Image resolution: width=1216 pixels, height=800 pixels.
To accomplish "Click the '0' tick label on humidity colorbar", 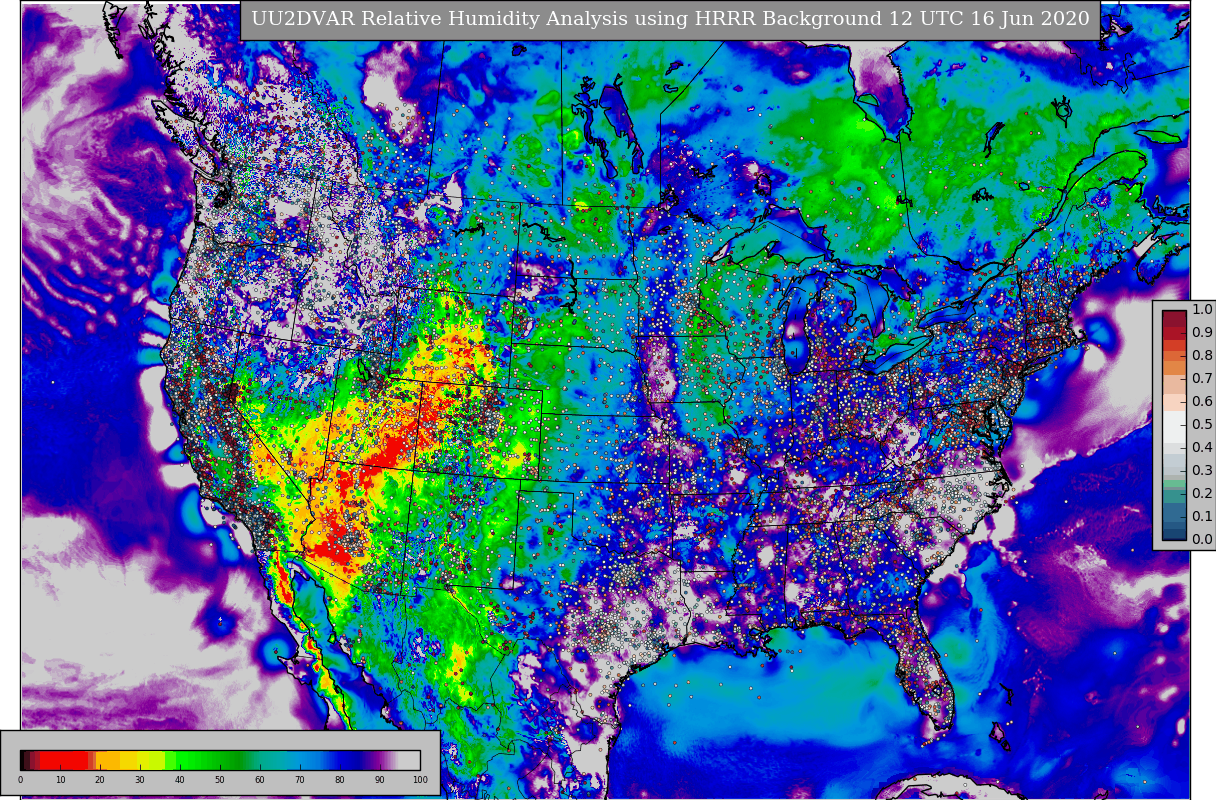I will click(x=20, y=779).
